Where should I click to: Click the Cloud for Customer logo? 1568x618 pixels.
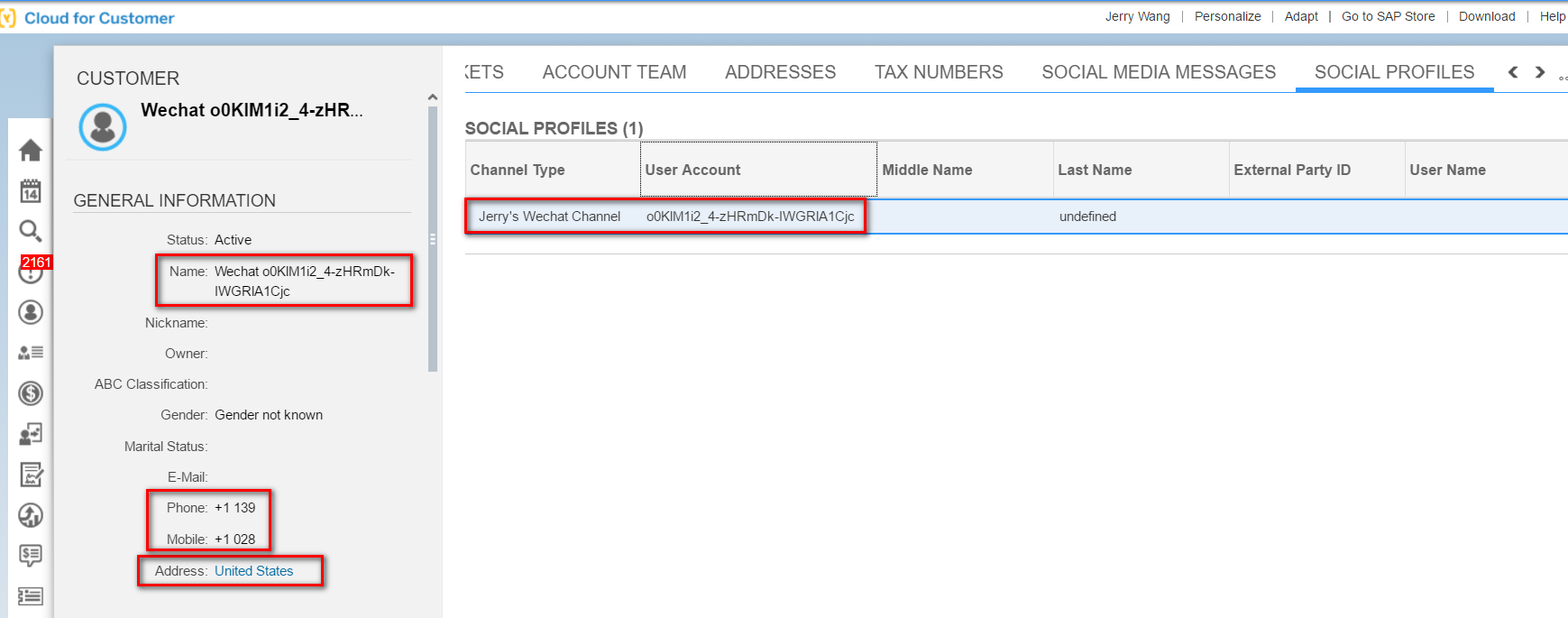click(x=87, y=18)
